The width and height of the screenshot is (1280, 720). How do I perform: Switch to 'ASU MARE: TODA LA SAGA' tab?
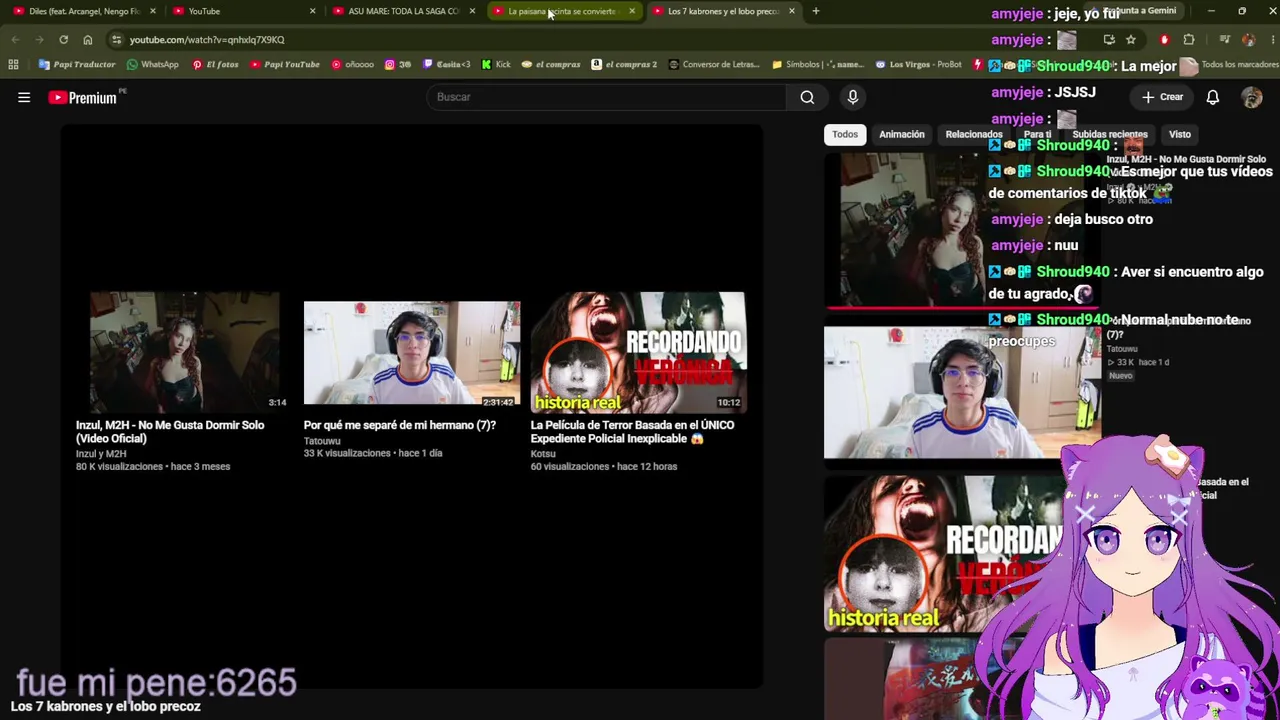[x=402, y=11]
